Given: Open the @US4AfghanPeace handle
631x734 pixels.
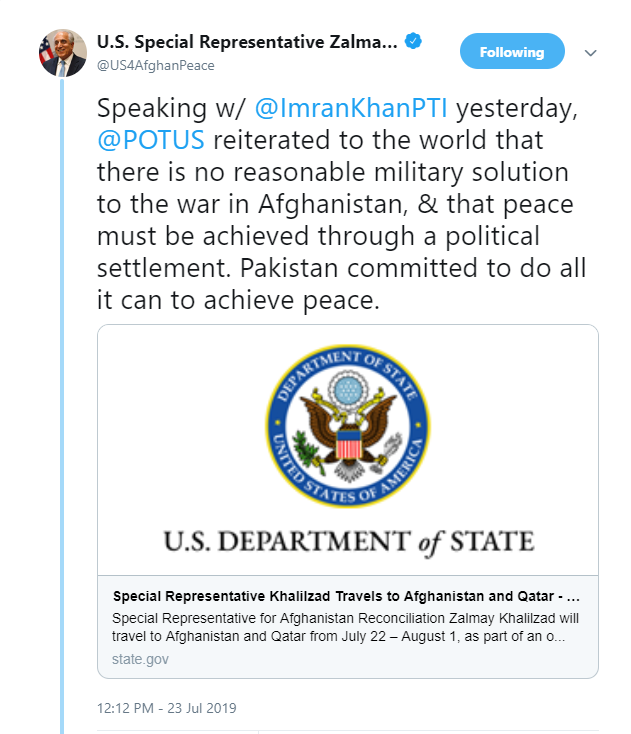Looking at the screenshot, I should [x=156, y=66].
